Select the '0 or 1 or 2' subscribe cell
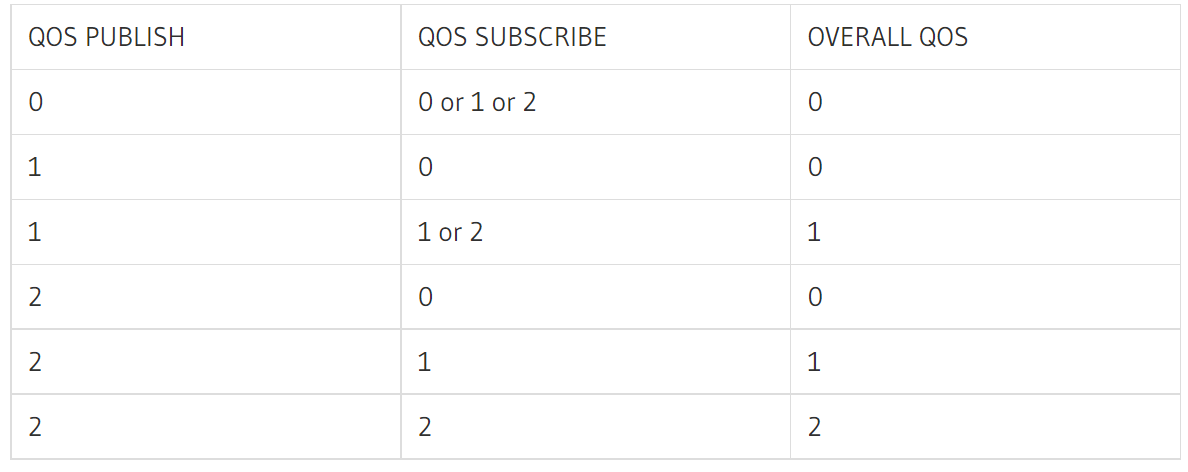Viewport: 1188px width, 472px height. click(x=477, y=102)
